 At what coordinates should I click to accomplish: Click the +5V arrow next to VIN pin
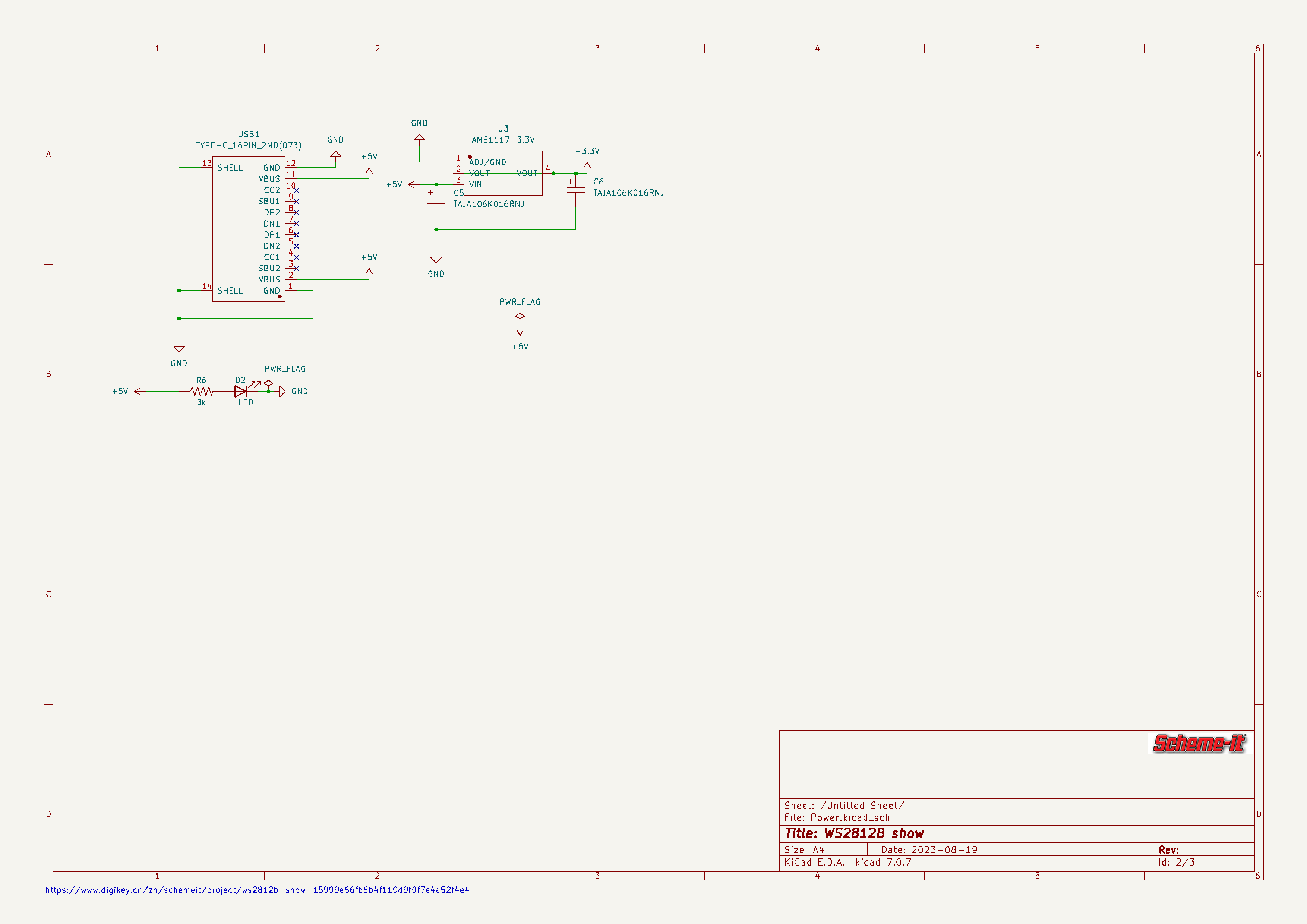[412, 184]
